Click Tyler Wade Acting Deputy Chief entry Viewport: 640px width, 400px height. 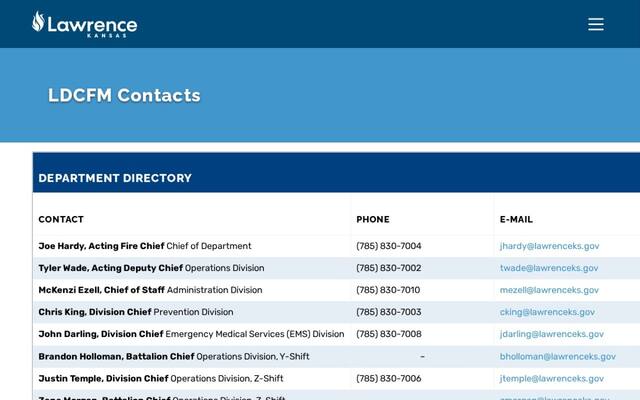151,268
